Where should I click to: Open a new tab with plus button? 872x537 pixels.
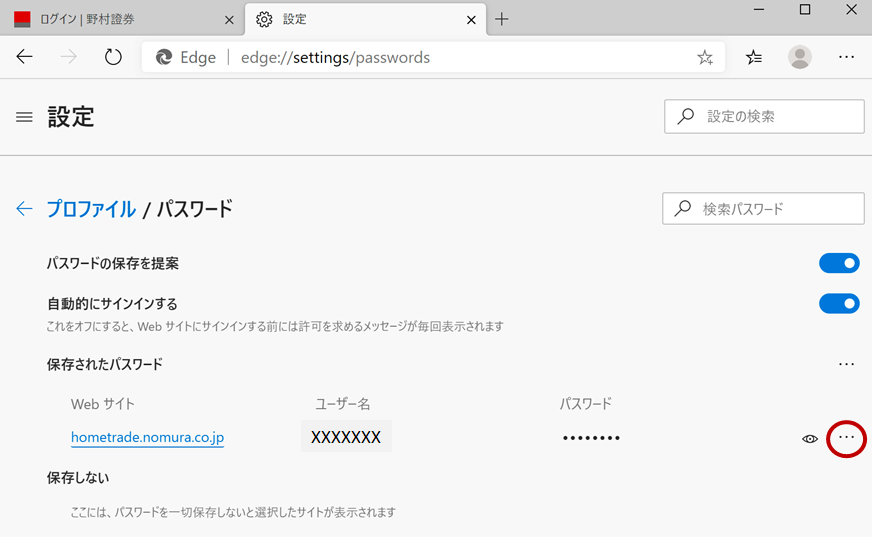click(x=502, y=19)
